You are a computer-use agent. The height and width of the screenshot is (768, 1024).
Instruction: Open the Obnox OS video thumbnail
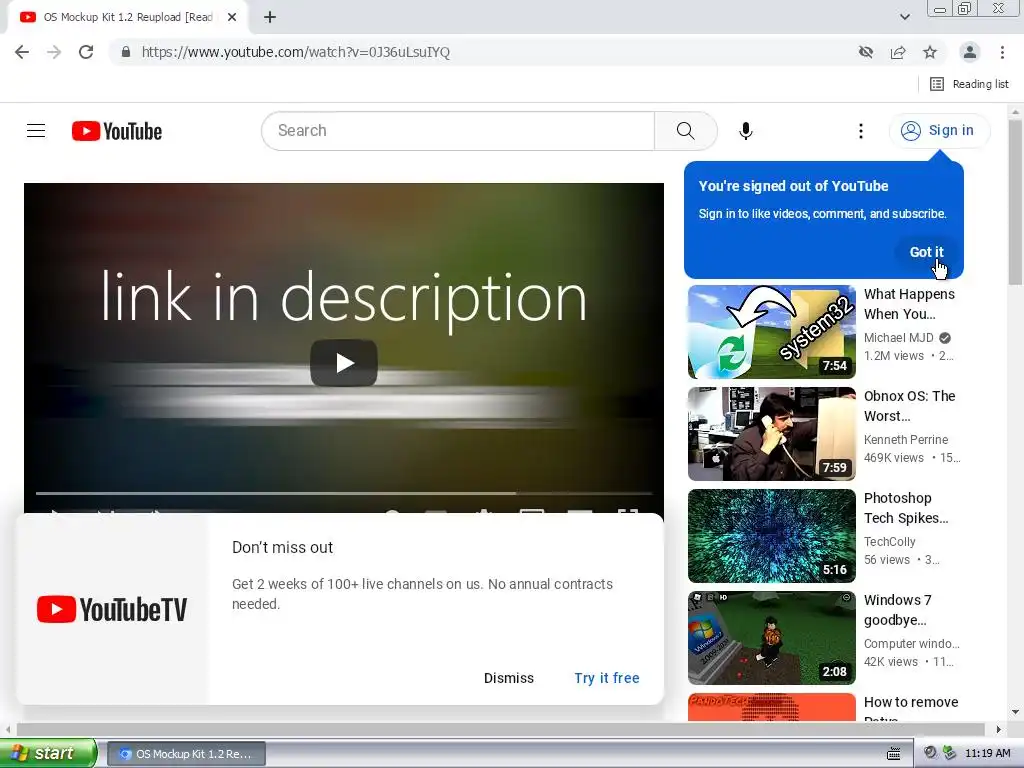tap(772, 434)
